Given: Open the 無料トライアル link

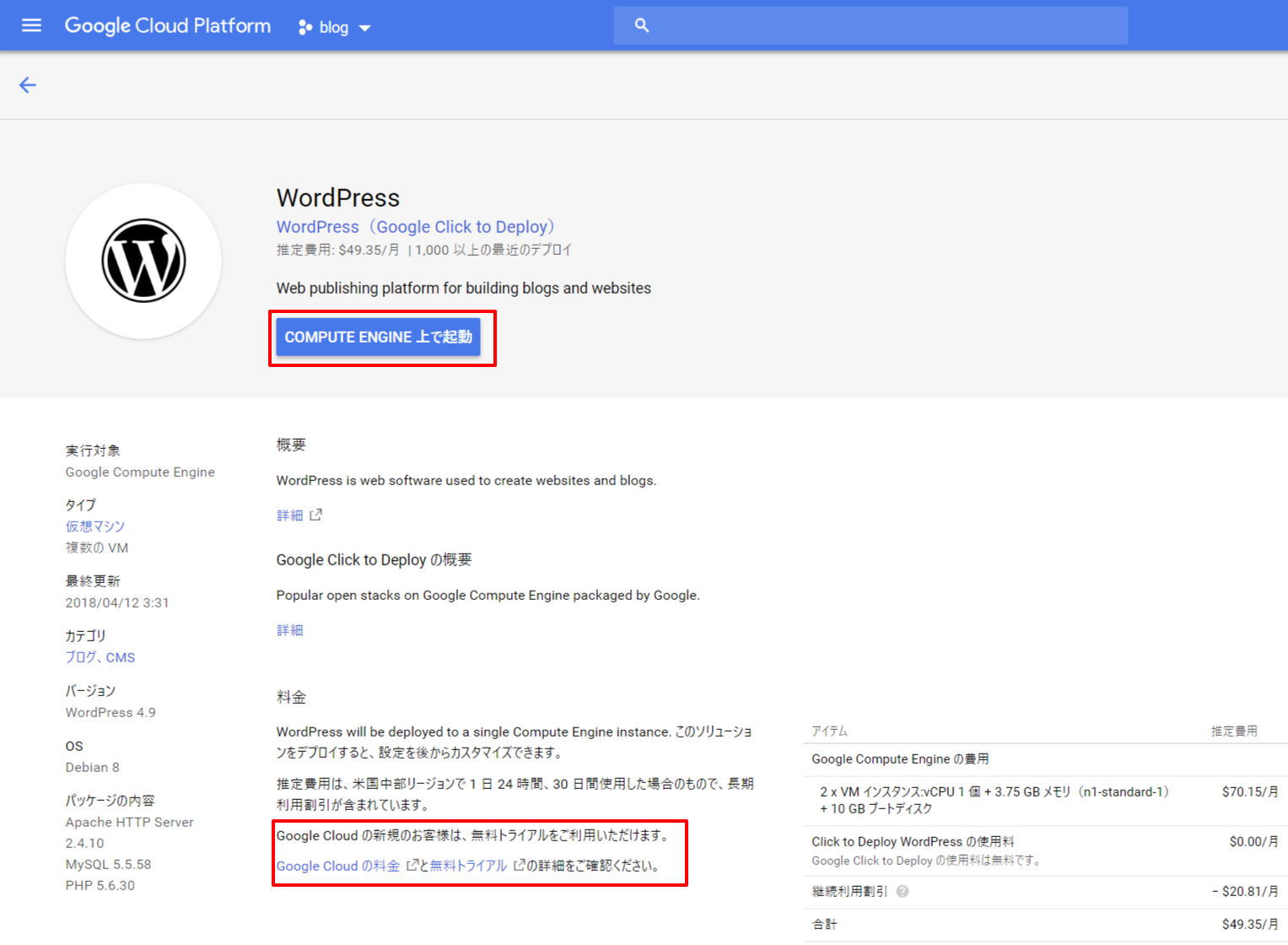Looking at the screenshot, I should tap(468, 866).
